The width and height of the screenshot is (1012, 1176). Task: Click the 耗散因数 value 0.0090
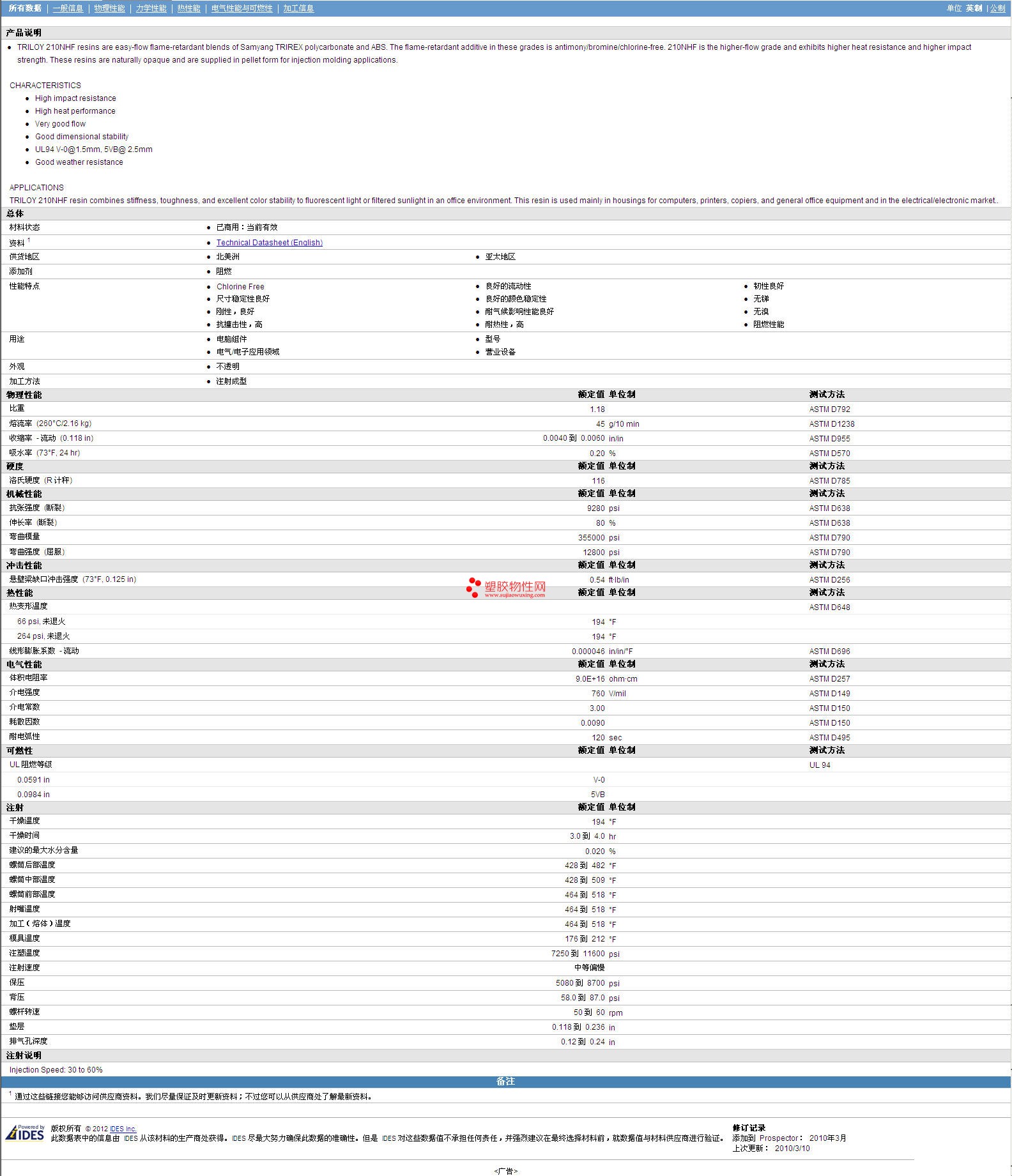click(593, 723)
